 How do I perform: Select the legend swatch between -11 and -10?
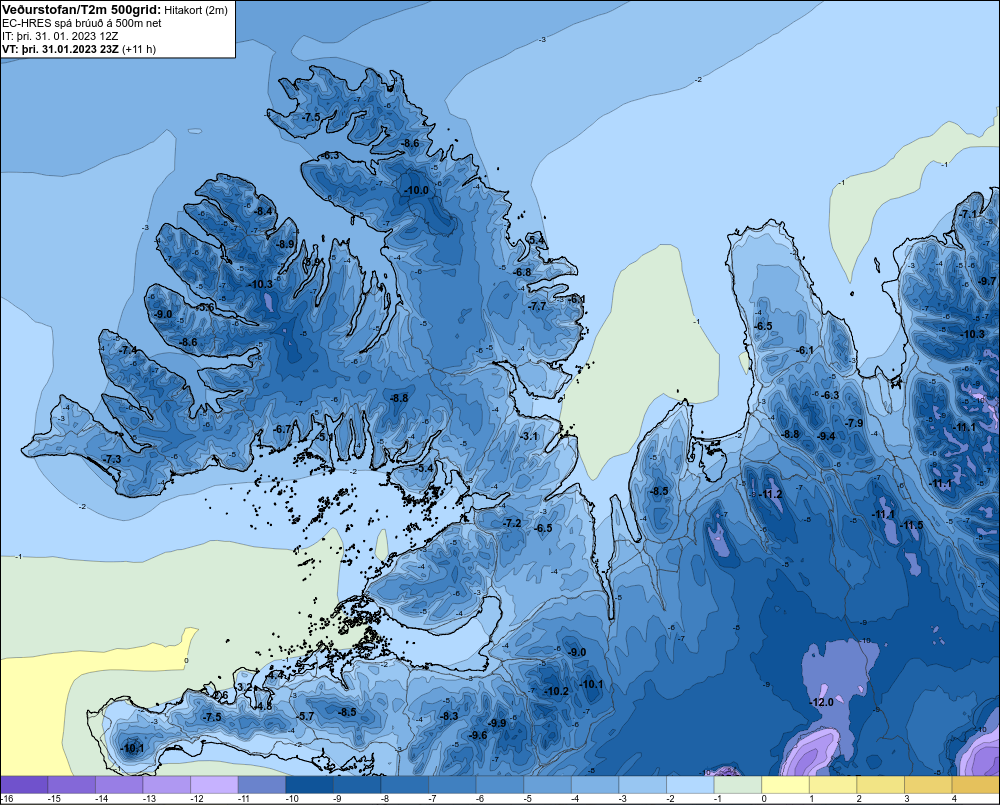coord(261,784)
